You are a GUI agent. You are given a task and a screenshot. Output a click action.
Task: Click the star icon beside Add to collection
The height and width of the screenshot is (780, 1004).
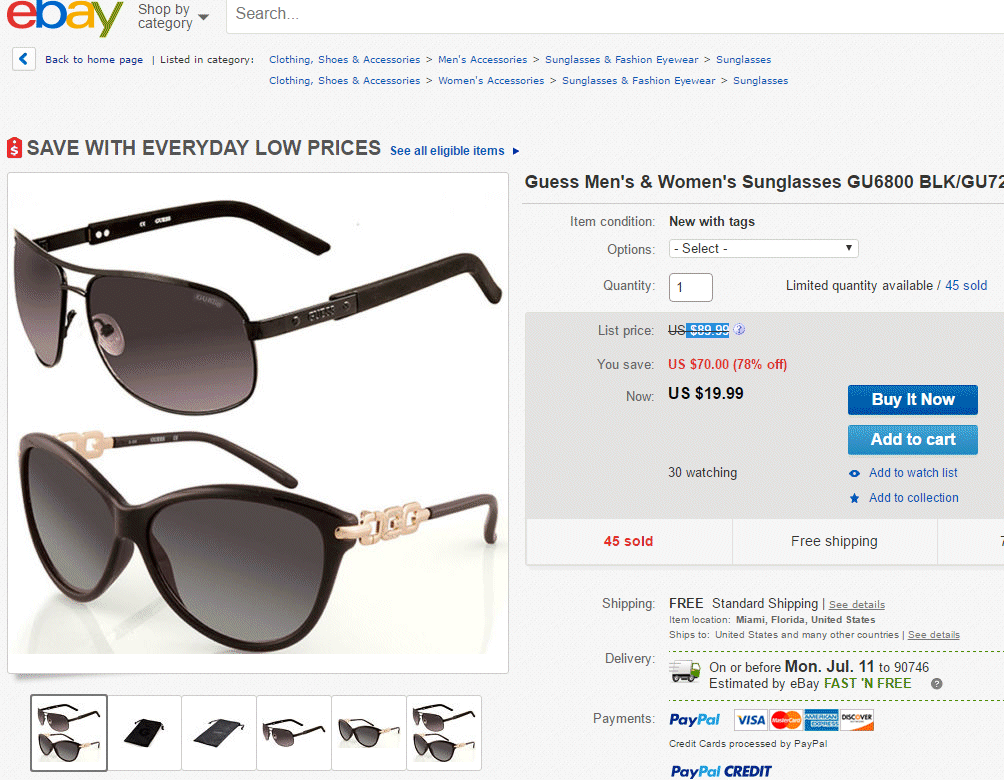coord(855,497)
